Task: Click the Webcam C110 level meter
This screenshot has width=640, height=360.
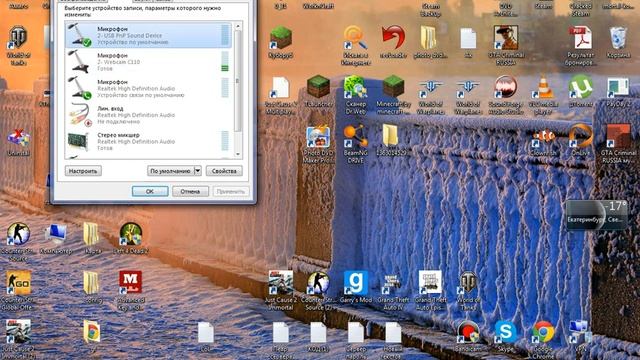Action: coord(225,62)
